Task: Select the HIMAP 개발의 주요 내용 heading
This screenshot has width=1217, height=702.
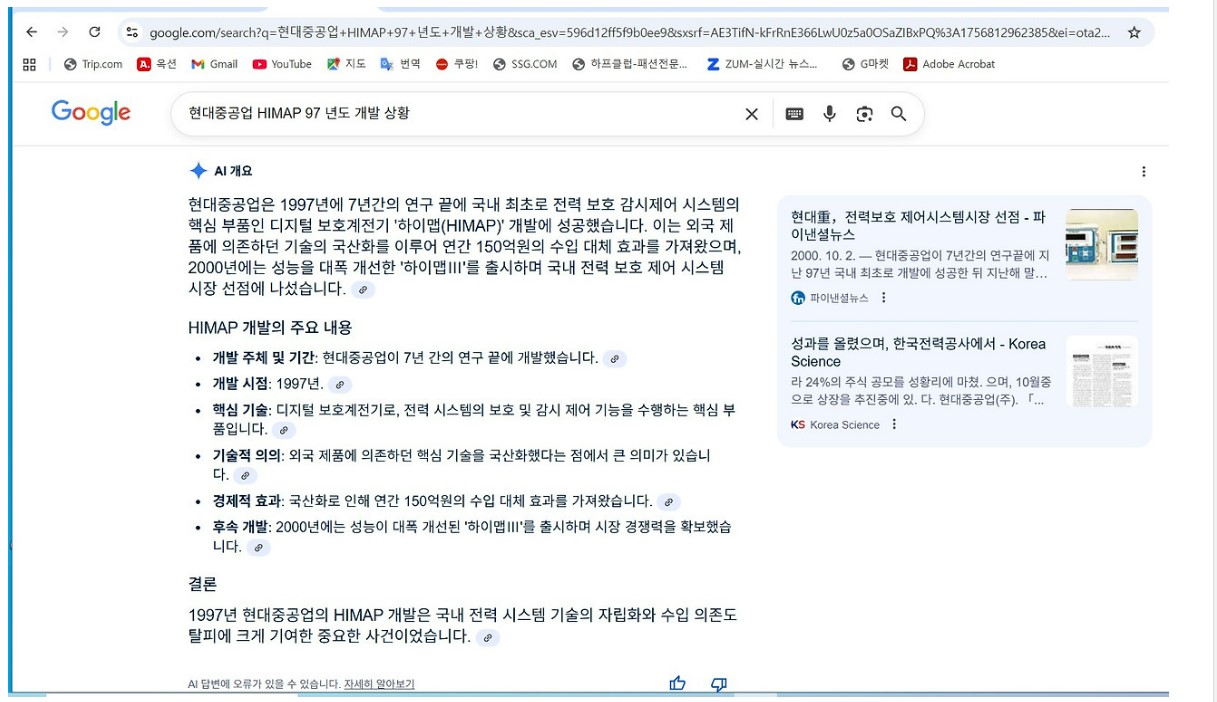Action: pos(270,328)
